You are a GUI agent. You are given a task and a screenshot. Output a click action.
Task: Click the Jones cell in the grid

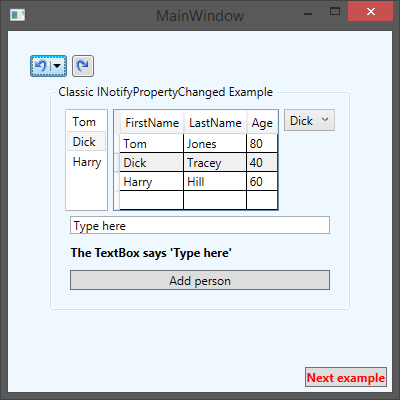[215, 144]
